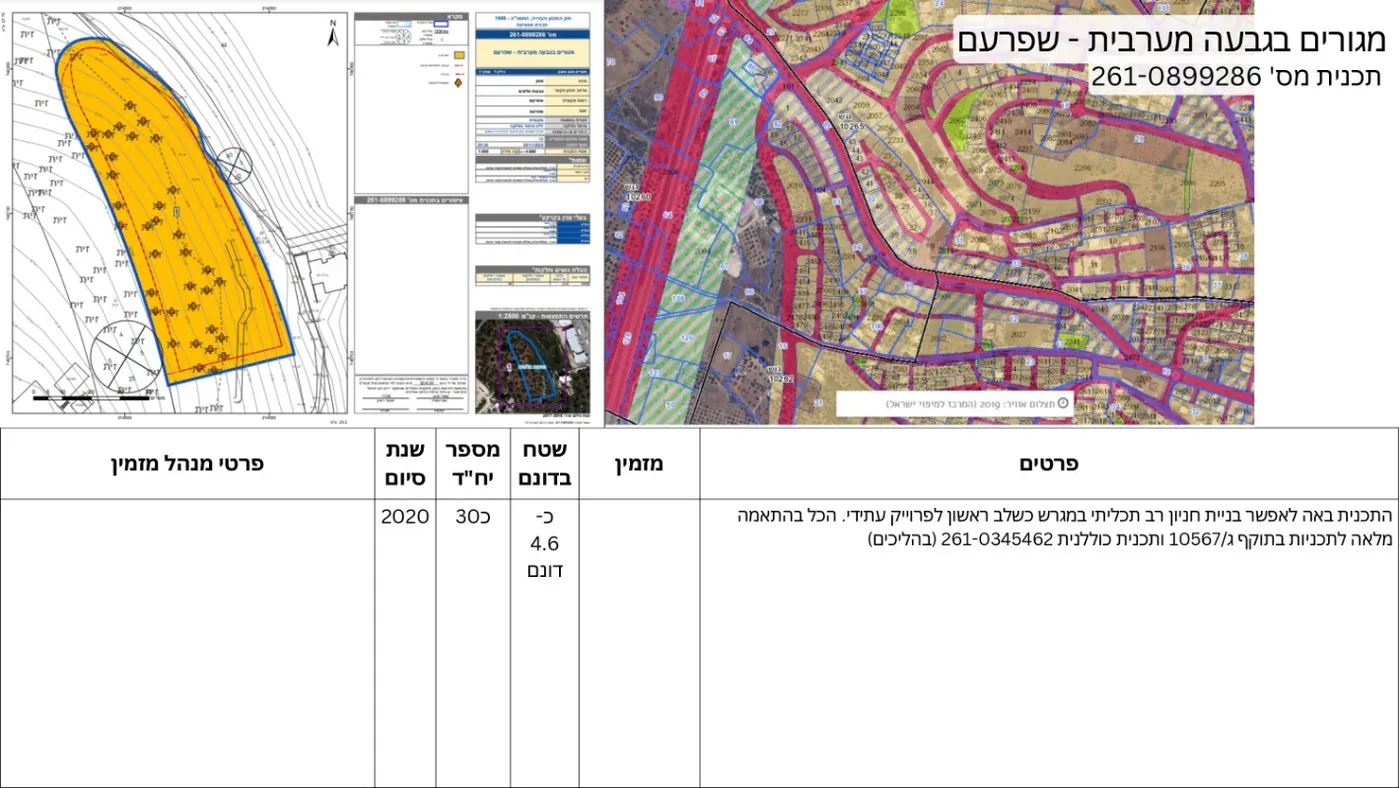Click the small crossed circle right of the orange plot

click(x=233, y=165)
